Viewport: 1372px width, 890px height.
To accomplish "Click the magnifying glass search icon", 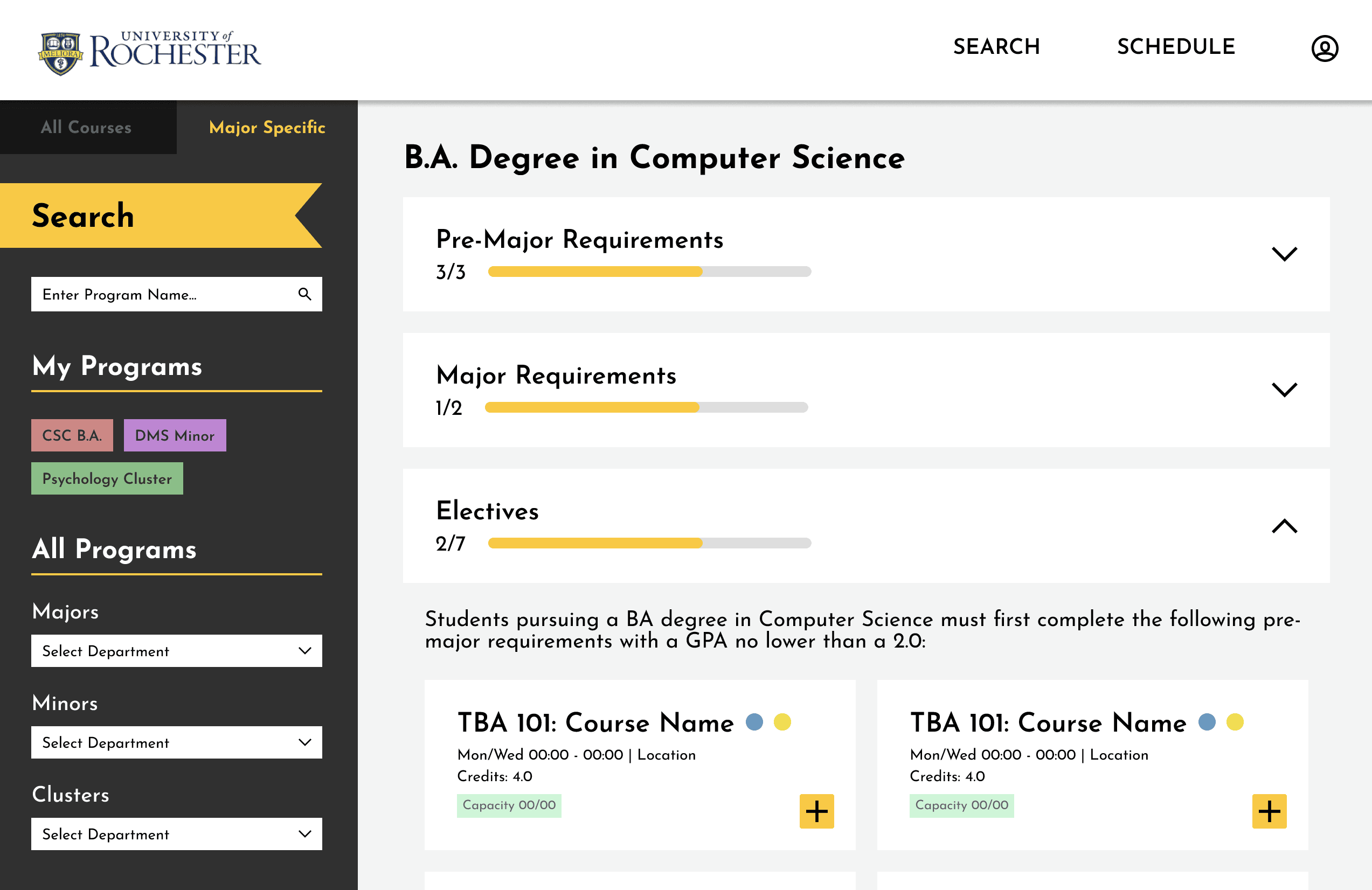I will pyautogui.click(x=304, y=294).
